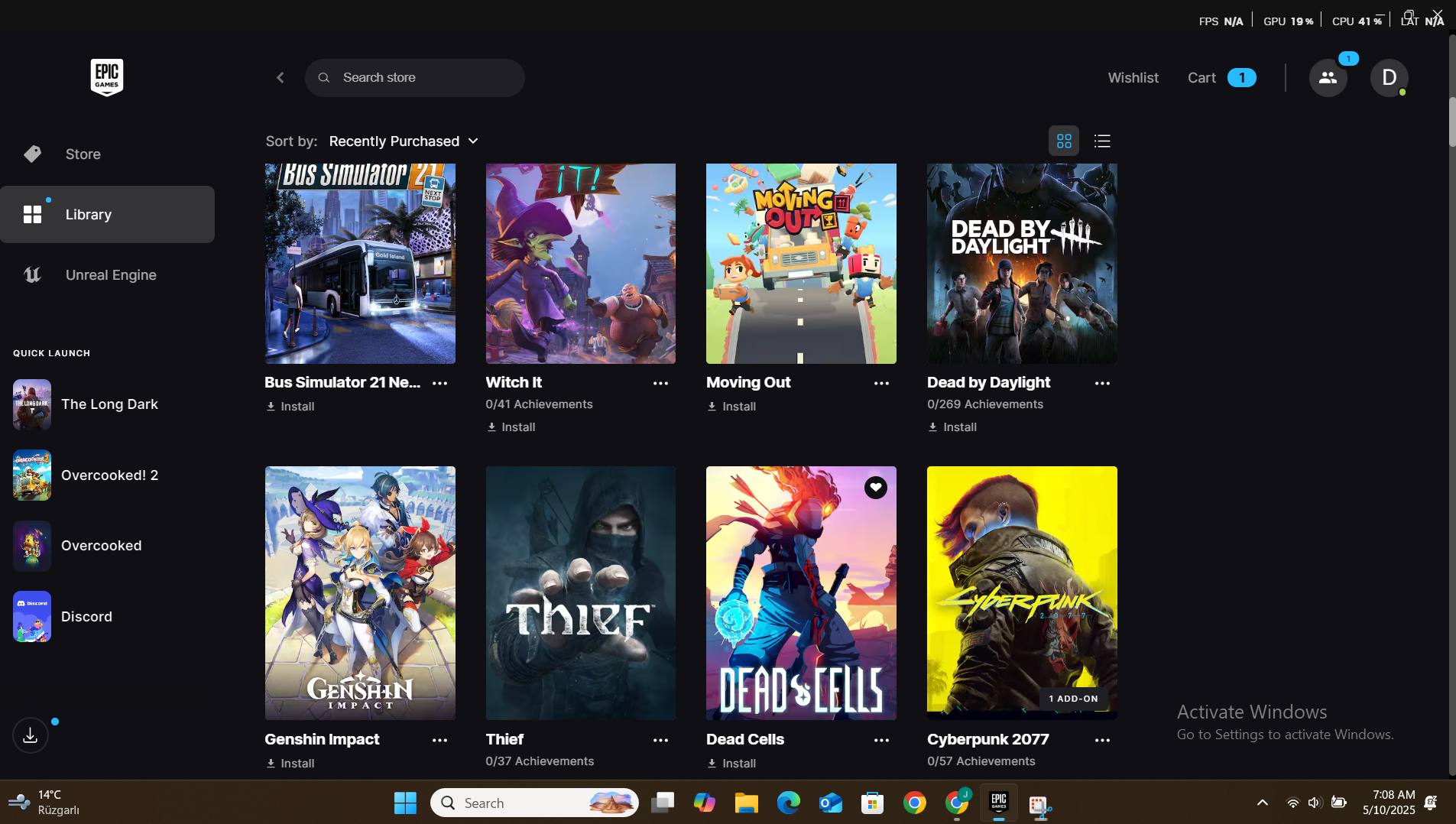Screen dimensions: 1456x824
Task: Open more options for Genshin Impact
Action: point(440,740)
